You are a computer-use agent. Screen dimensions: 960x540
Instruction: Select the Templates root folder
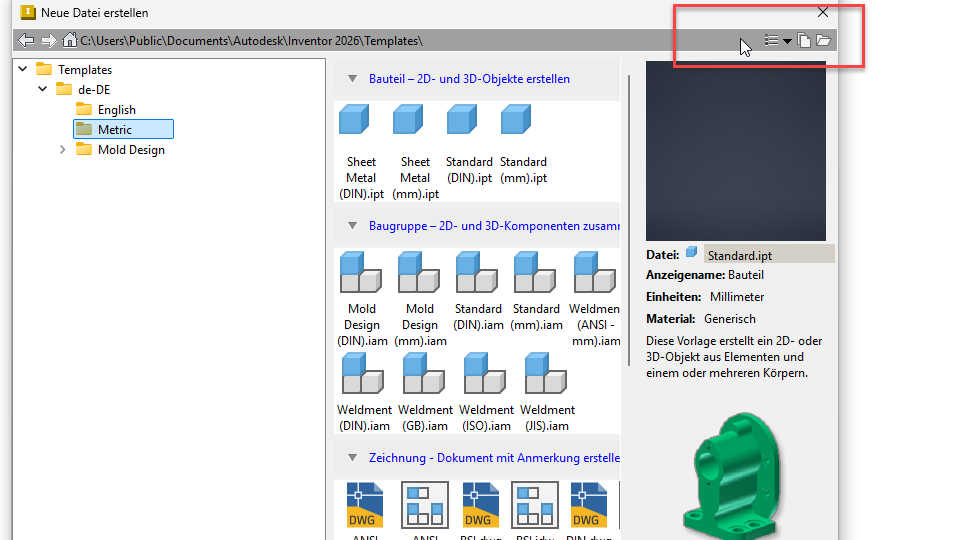pyautogui.click(x=74, y=69)
